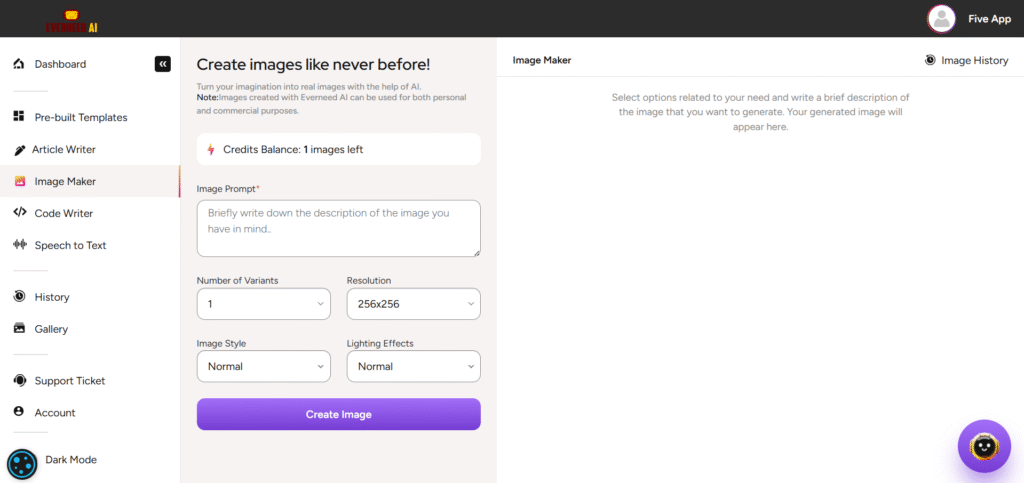
Task: Open Image History link text
Action: pyautogui.click(x=974, y=60)
